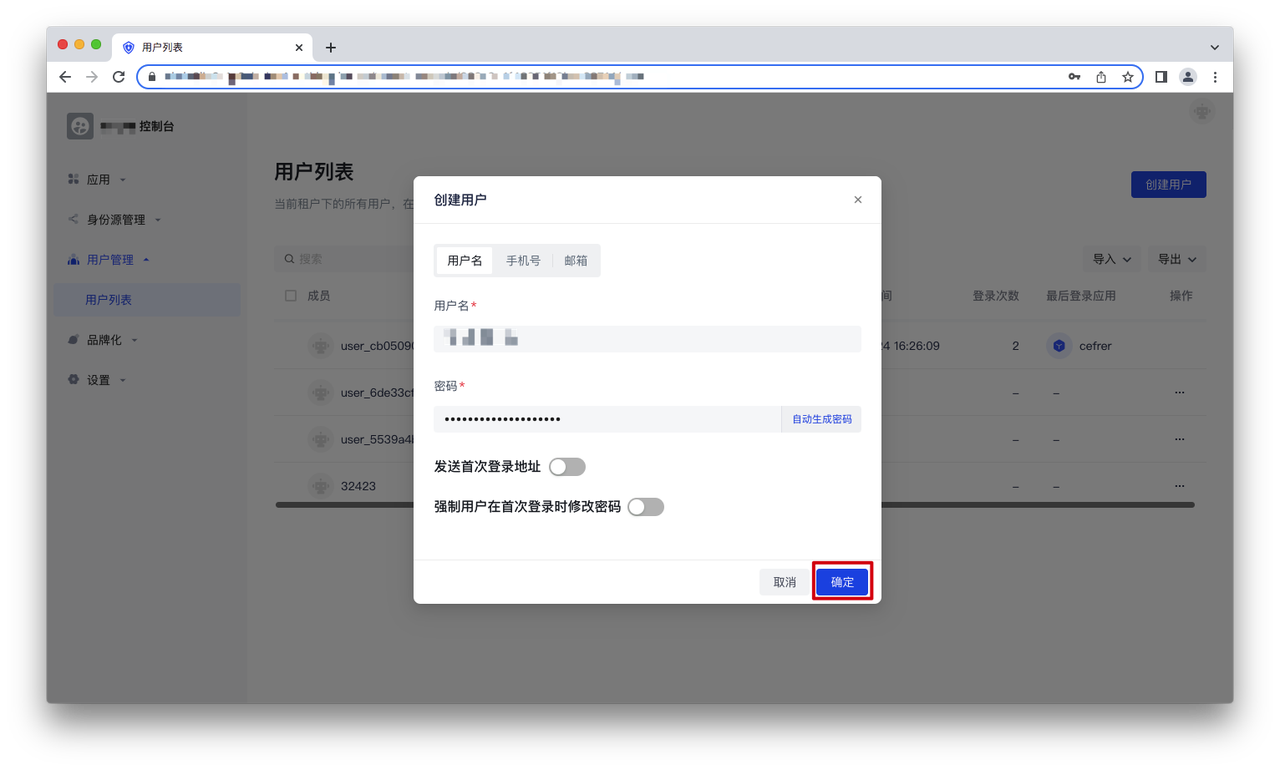Switch to the 手机号 tab
This screenshot has height=770, width=1280.
point(523,261)
